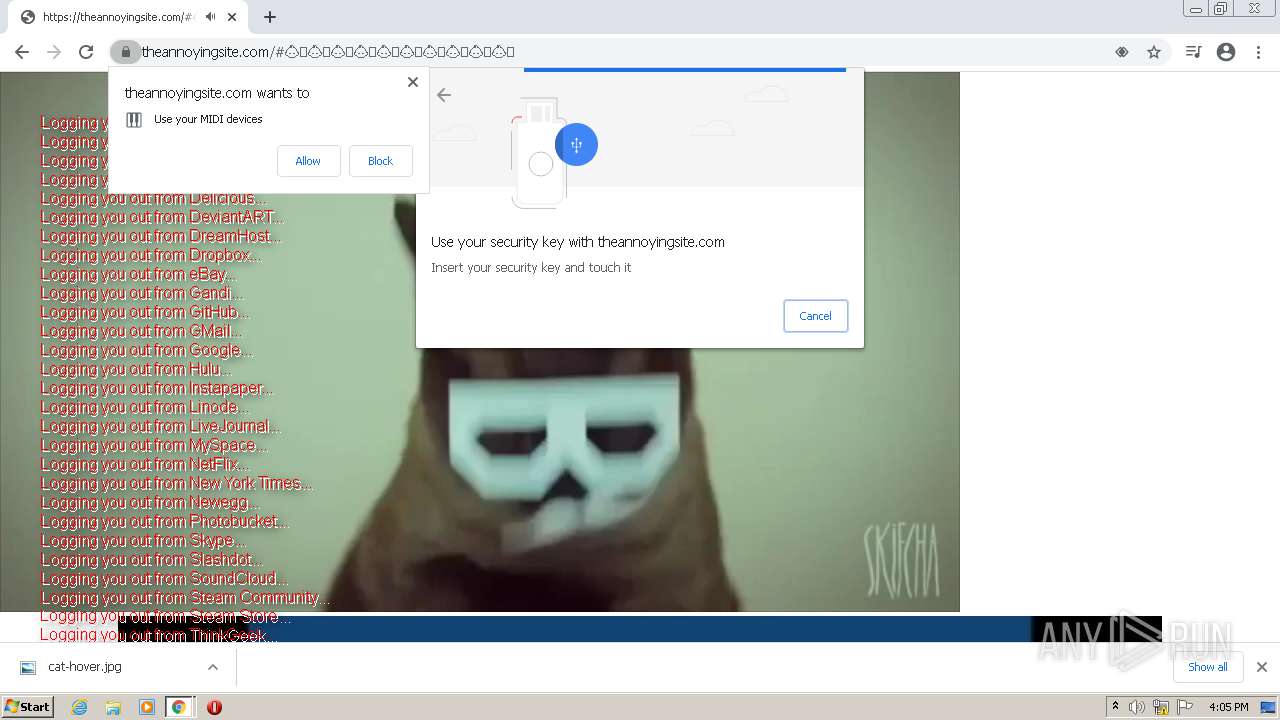Screen dimensions: 1280x720
Task: Click 'Logging you out from NetFlix...' text
Action: coord(145,464)
